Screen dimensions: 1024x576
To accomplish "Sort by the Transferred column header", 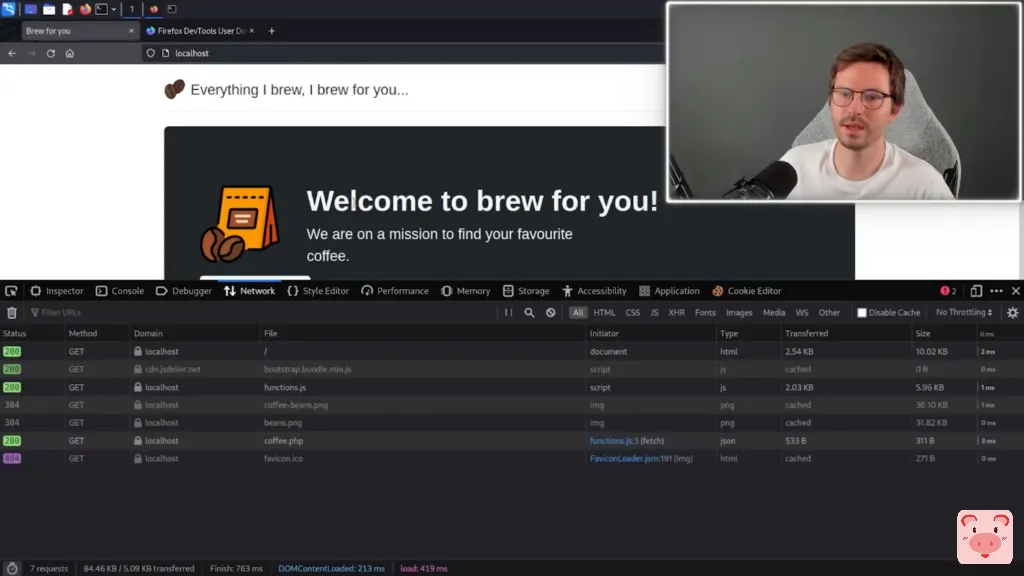I will pyautogui.click(x=846, y=334).
